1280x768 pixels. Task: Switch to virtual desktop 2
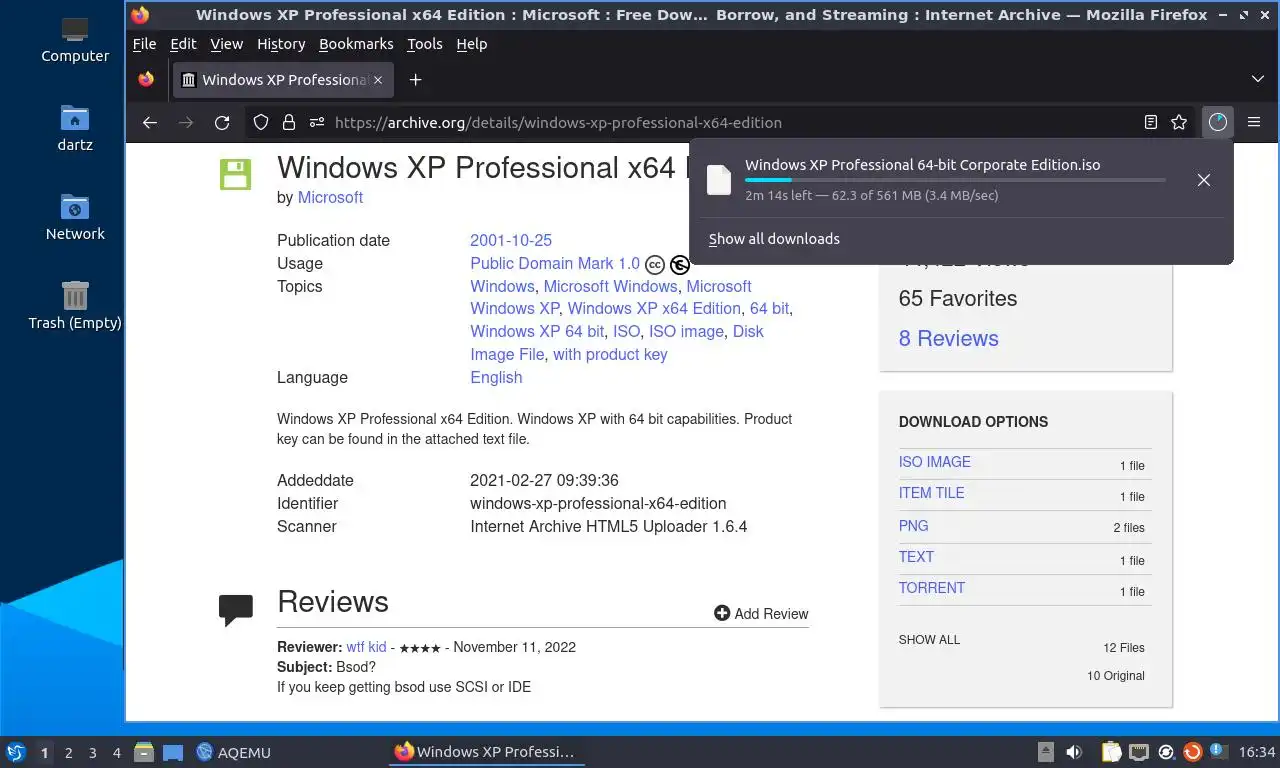tap(69, 752)
